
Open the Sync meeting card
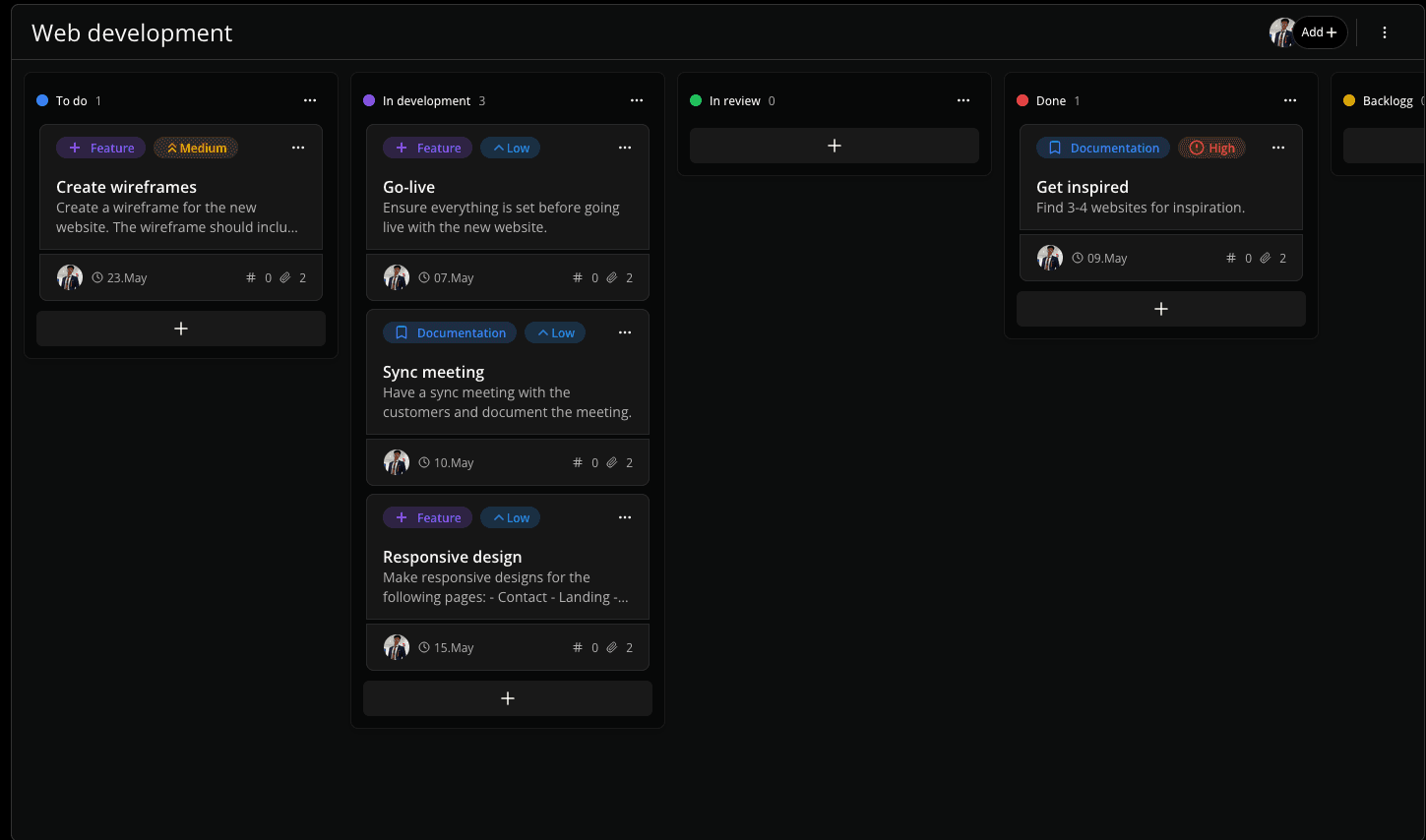coord(434,372)
